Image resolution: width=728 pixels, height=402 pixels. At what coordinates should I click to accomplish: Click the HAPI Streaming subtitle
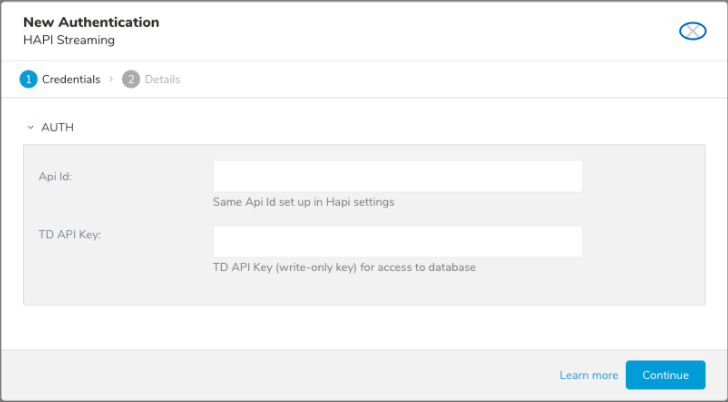point(69,40)
